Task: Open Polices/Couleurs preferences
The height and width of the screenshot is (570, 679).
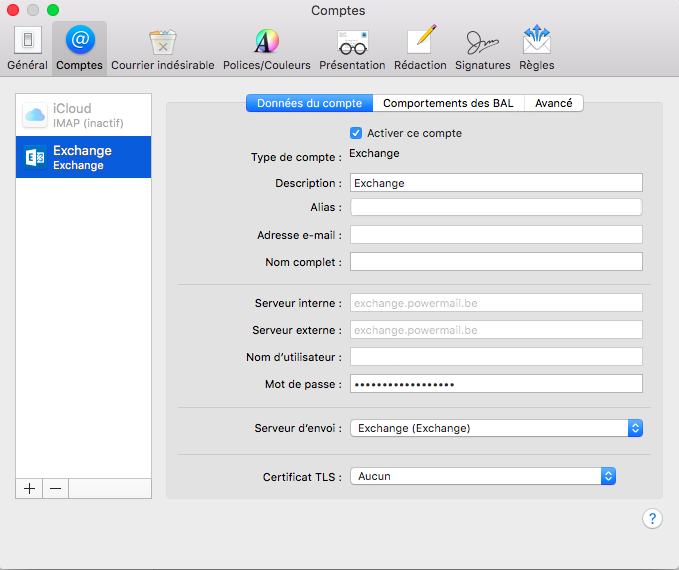Action: click(266, 48)
